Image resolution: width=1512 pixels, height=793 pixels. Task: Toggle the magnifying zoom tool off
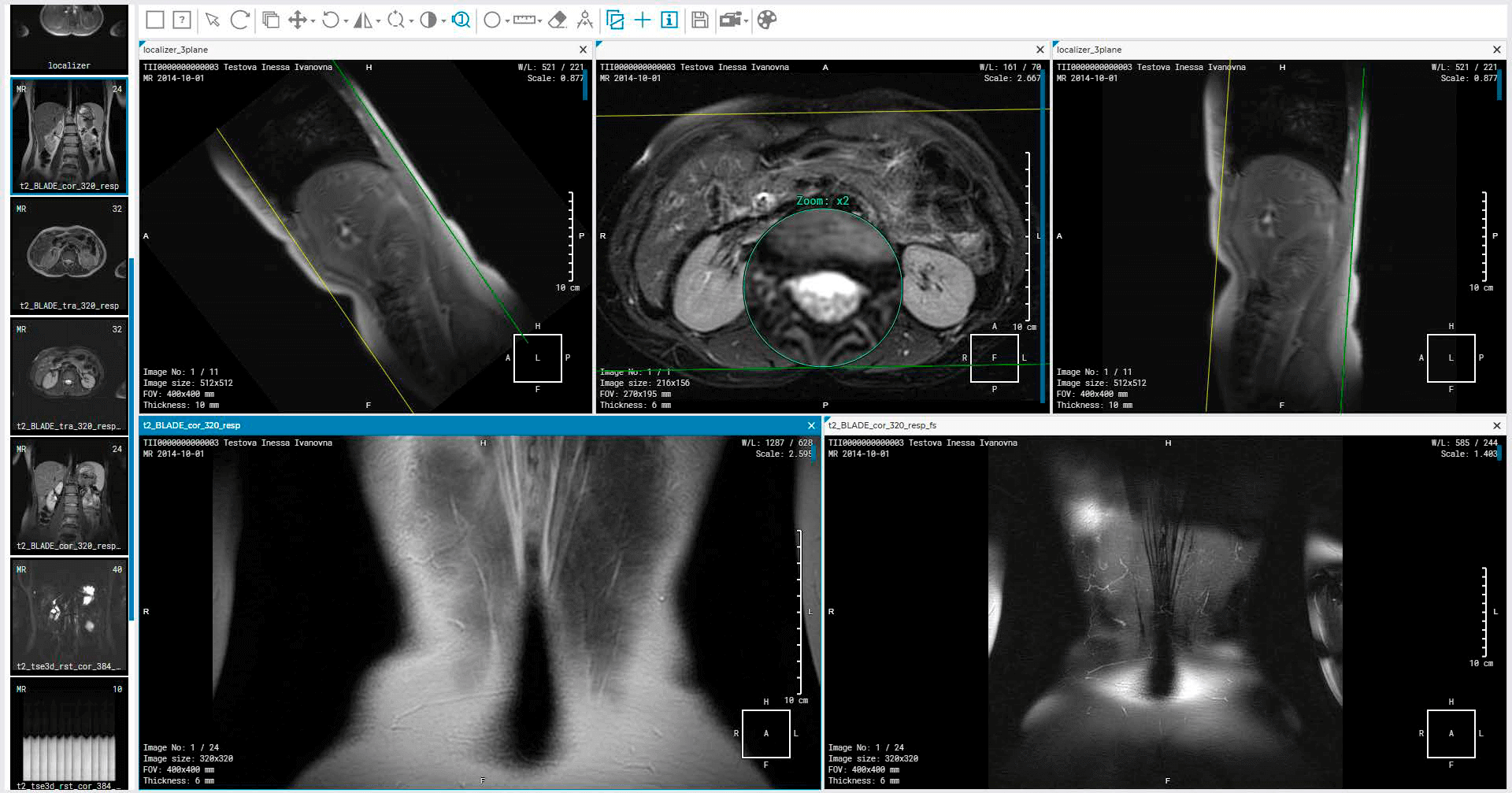461,20
